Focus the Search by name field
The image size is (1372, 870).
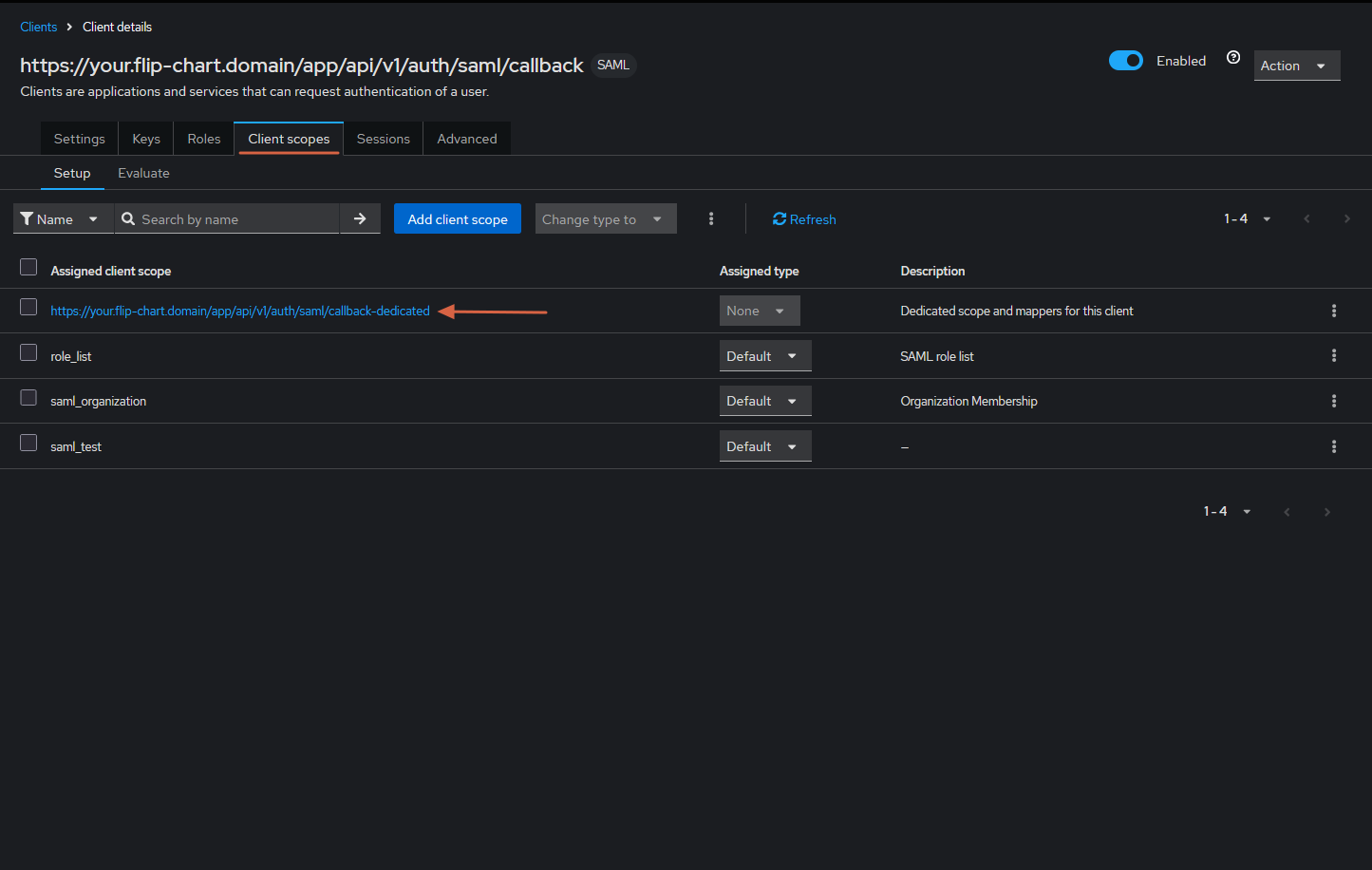point(227,218)
